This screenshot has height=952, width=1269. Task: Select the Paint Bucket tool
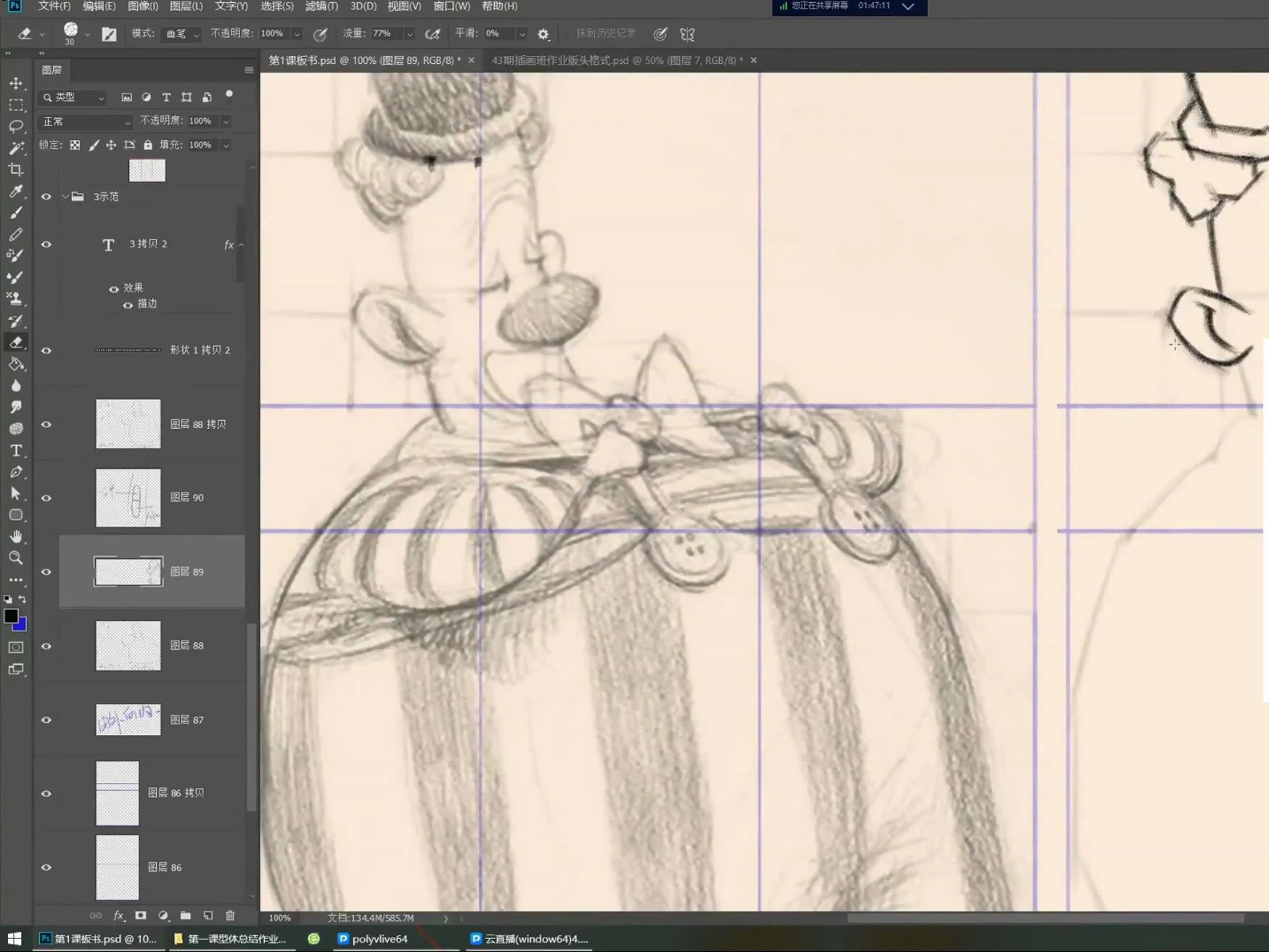point(16,364)
